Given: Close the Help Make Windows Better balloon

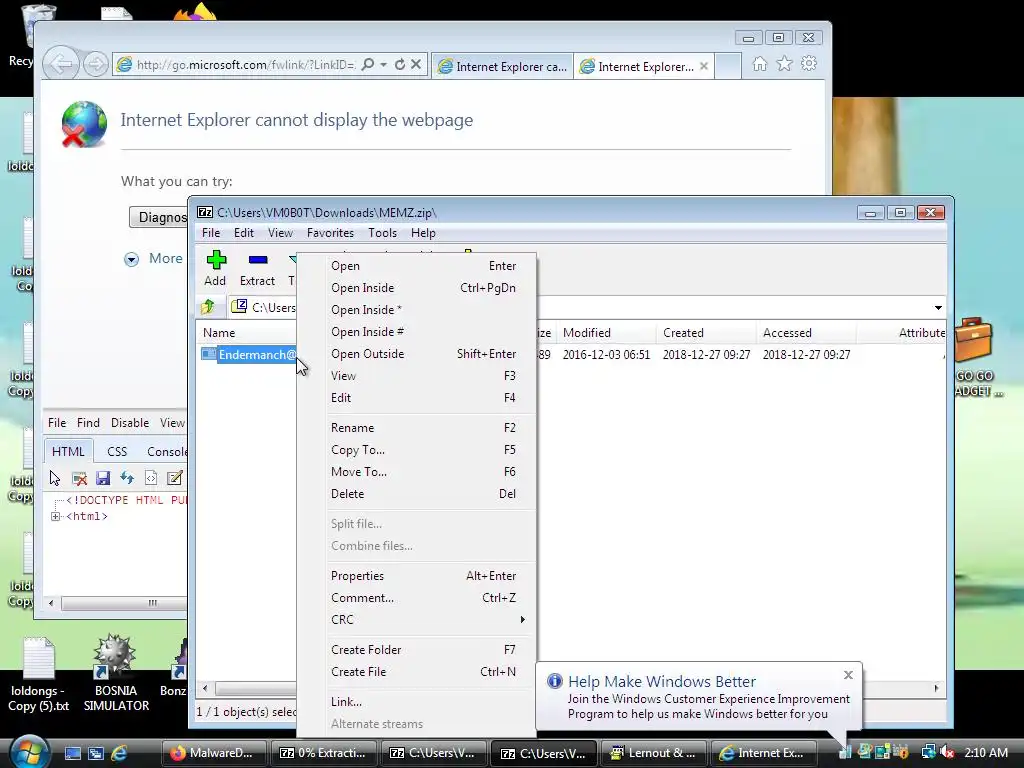Looking at the screenshot, I should [848, 675].
